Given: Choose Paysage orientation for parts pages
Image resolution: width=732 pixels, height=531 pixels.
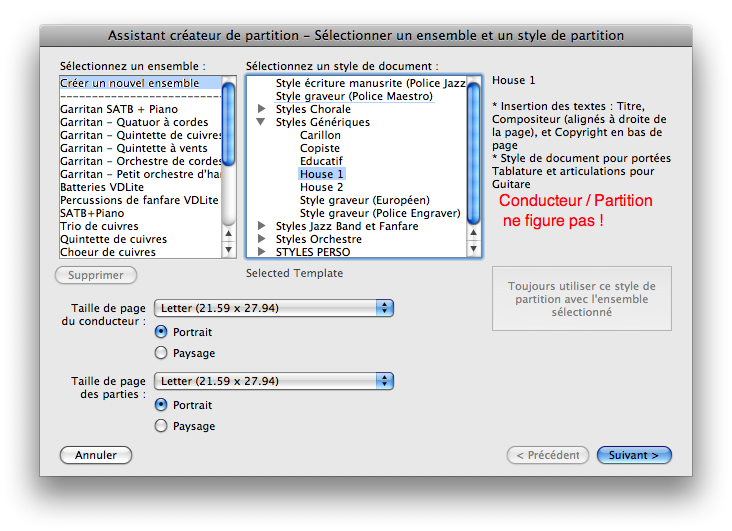Looking at the screenshot, I should coord(161,426).
